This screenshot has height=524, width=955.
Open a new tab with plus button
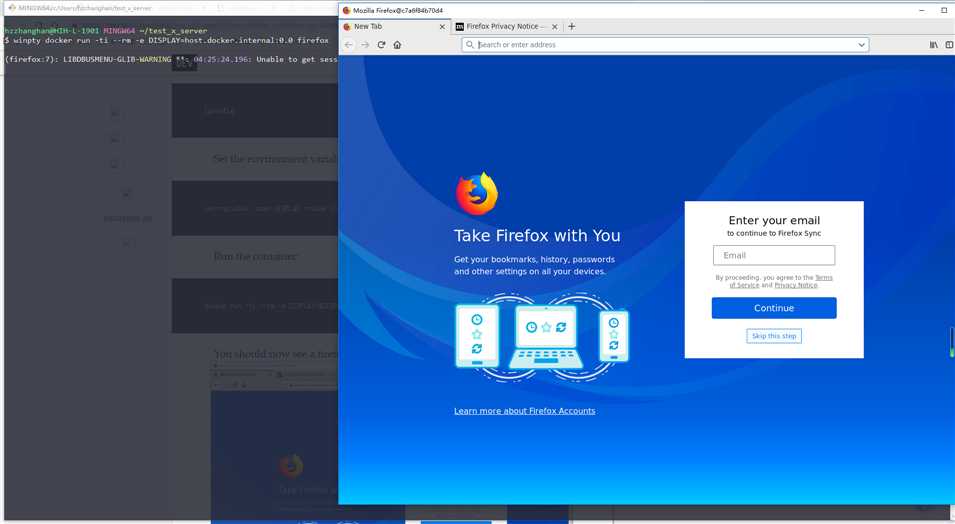[x=571, y=26]
